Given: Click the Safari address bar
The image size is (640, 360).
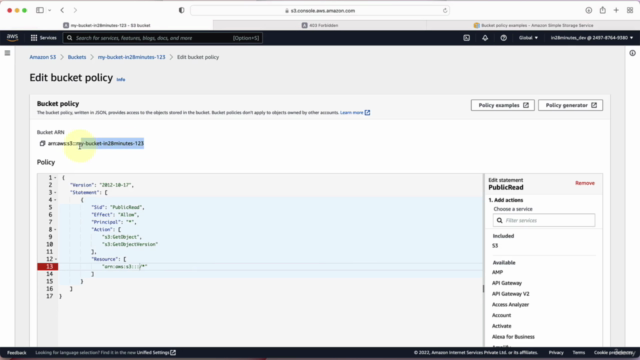Looking at the screenshot, I should click(x=320, y=11).
